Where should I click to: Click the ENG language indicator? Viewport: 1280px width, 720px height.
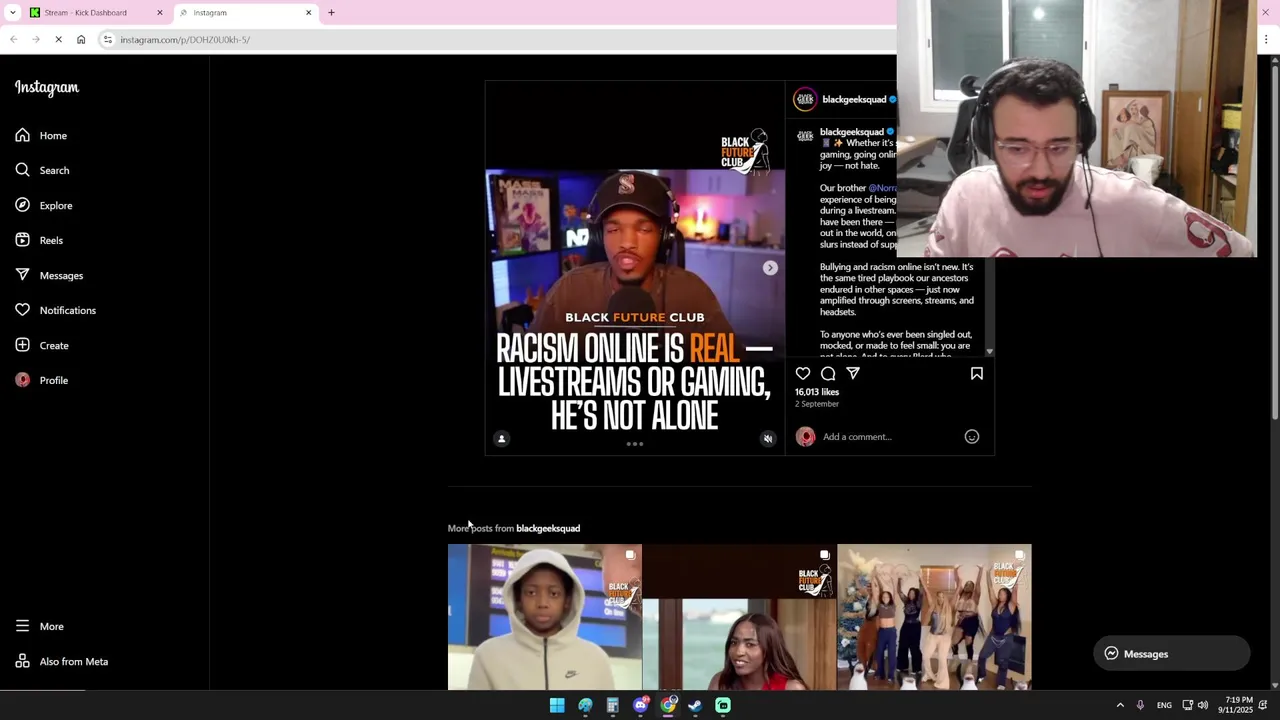(1164, 706)
